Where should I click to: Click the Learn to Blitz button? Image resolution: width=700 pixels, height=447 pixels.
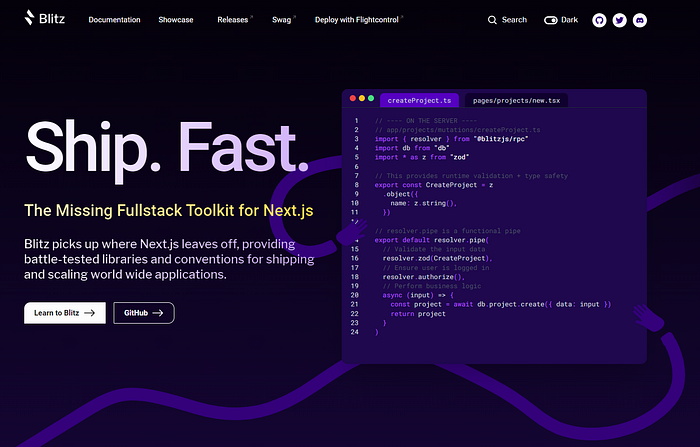[x=65, y=313]
